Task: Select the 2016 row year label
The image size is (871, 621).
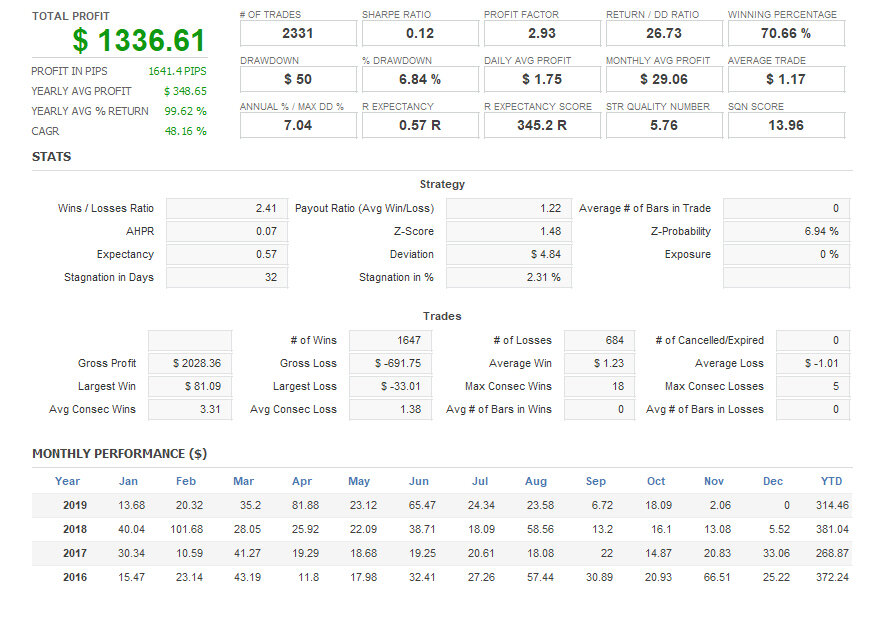Action: point(75,577)
